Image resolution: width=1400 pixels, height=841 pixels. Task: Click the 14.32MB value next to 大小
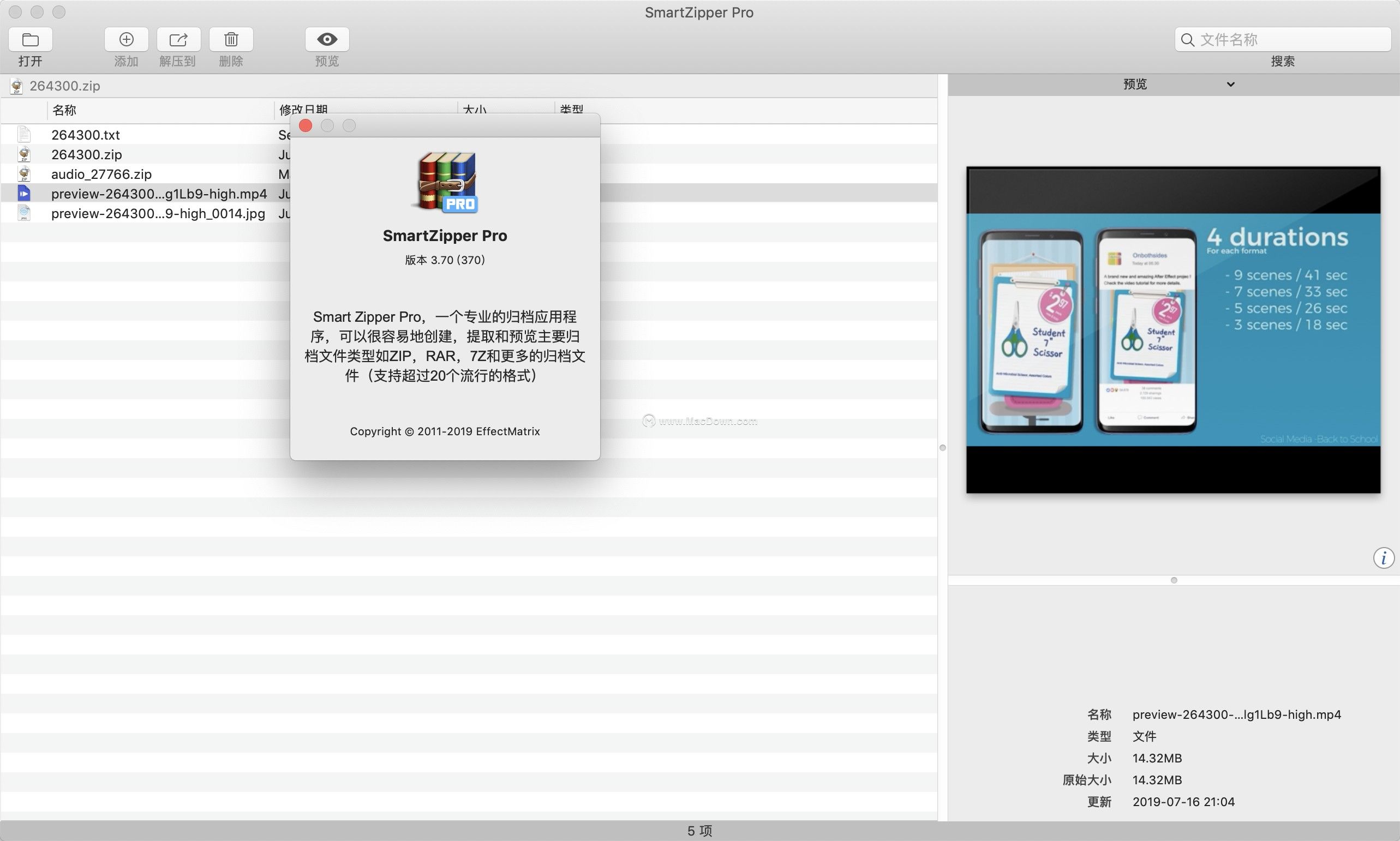[1157, 758]
